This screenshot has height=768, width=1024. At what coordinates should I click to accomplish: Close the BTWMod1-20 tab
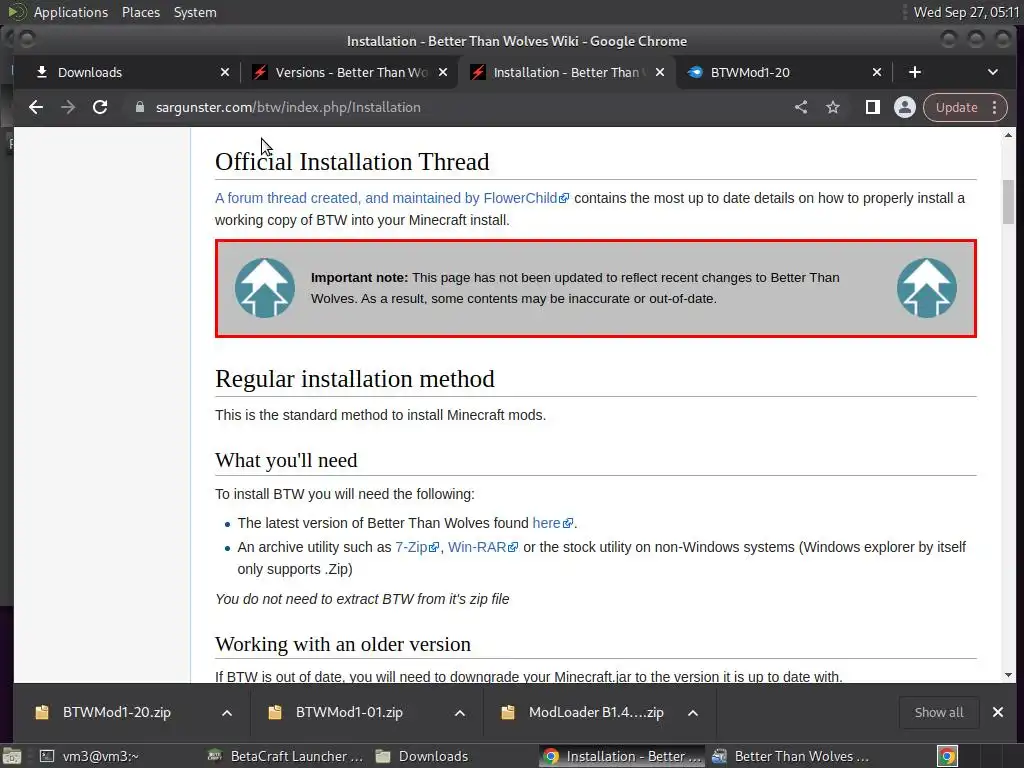[877, 72]
